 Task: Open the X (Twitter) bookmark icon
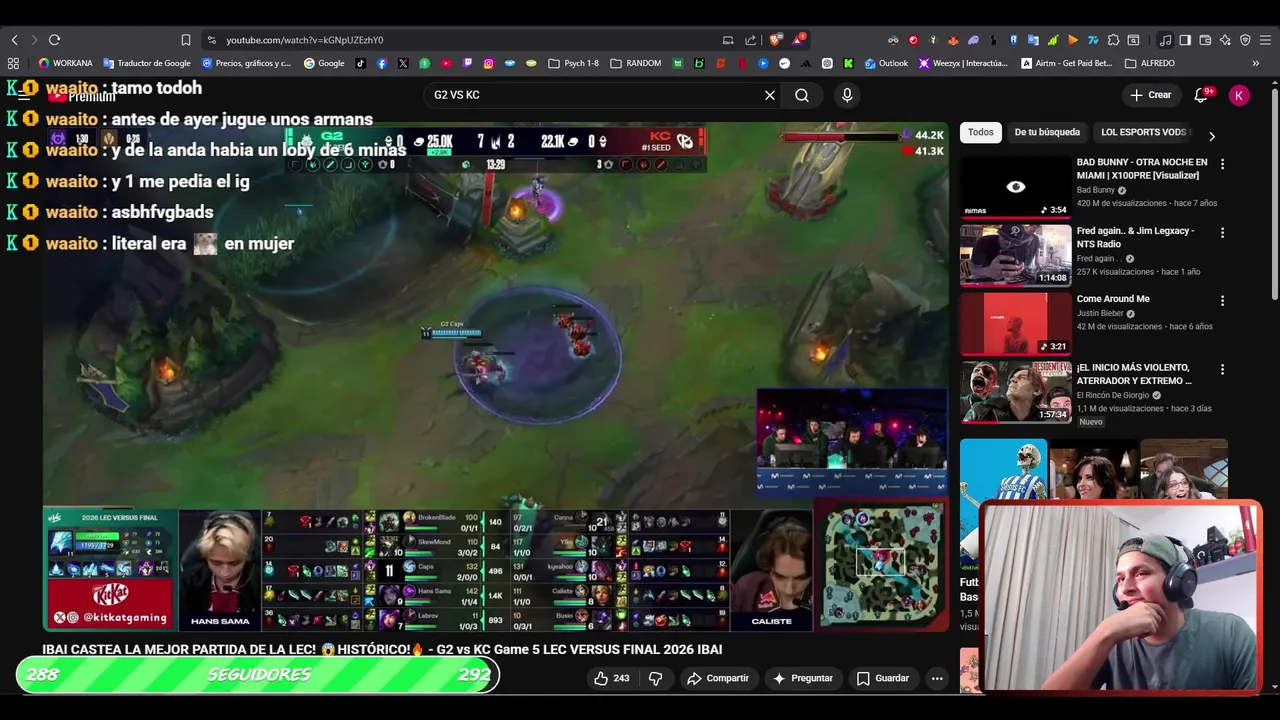point(403,63)
